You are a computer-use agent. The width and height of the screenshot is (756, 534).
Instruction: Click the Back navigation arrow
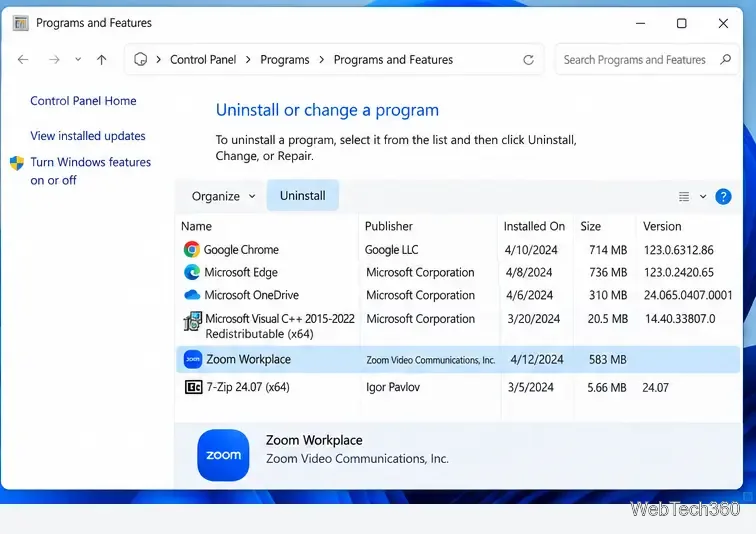(23, 60)
